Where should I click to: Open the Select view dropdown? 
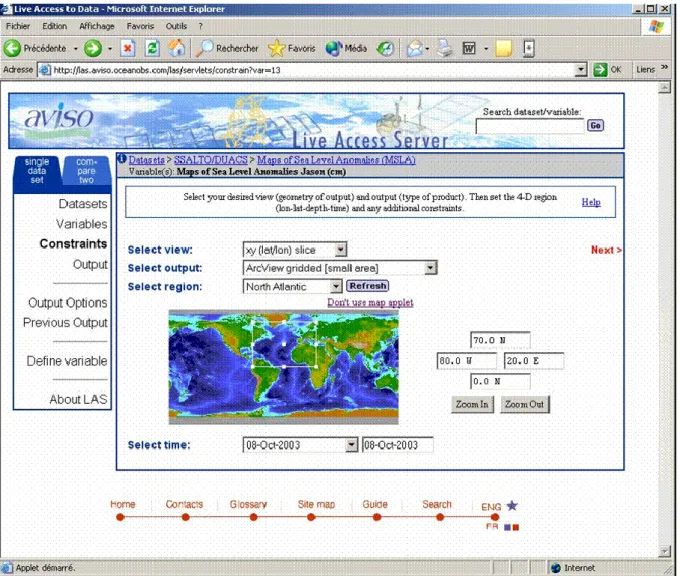[341, 249]
